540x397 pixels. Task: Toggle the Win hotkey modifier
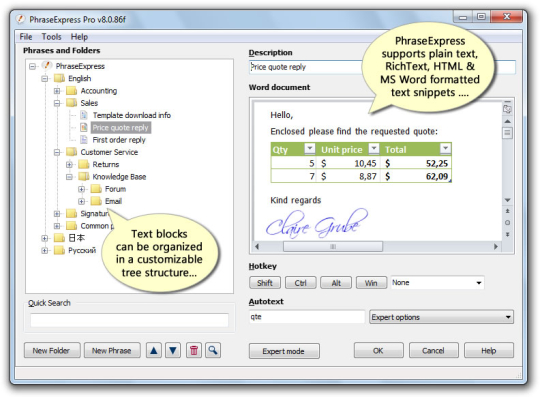point(371,283)
